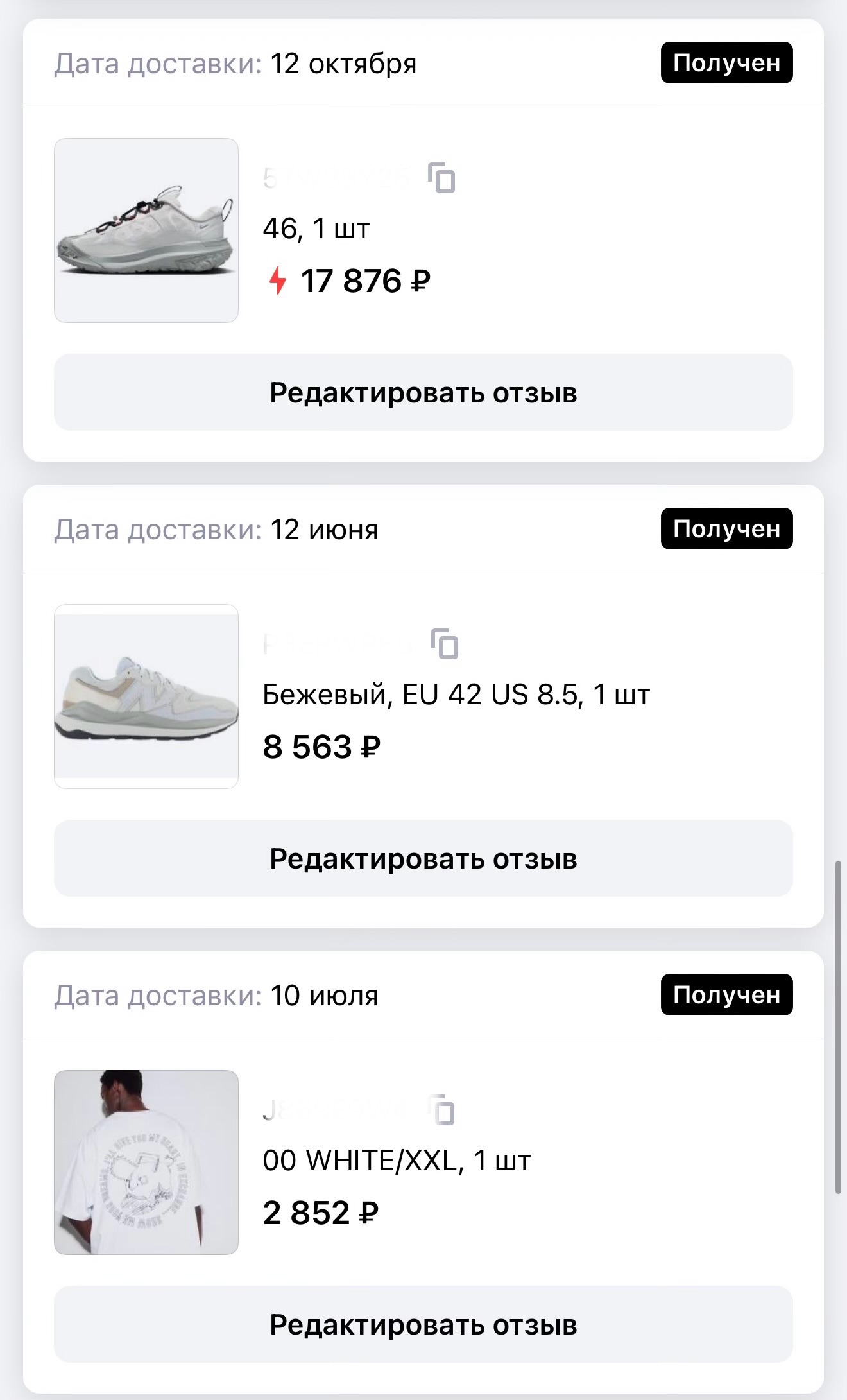Viewport: 847px width, 1400px height.
Task: Copy article number of the 10 июля order
Action: 442,1110
